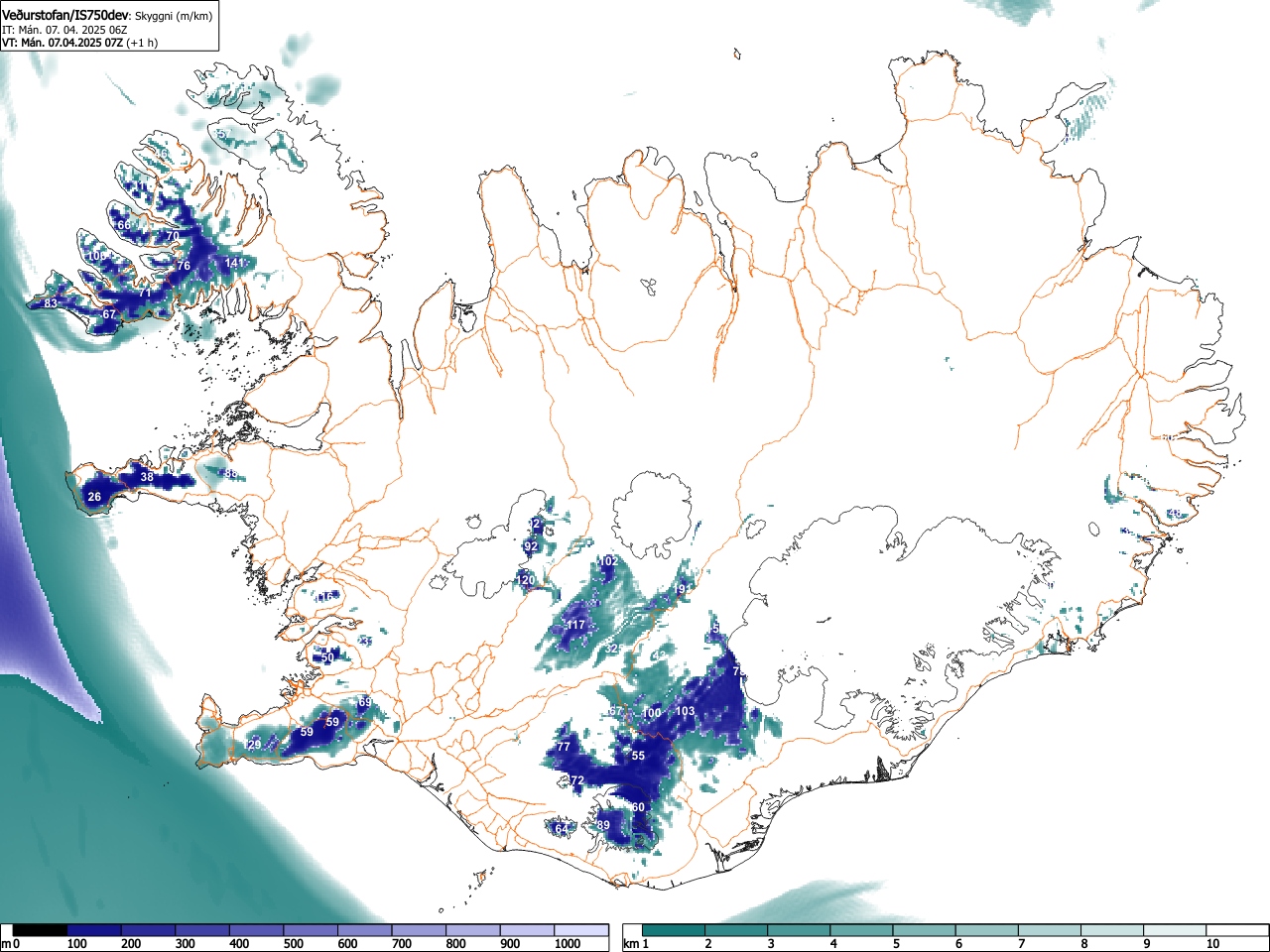
Task: Click the 72 visibility value on the map
Action: 577,780
